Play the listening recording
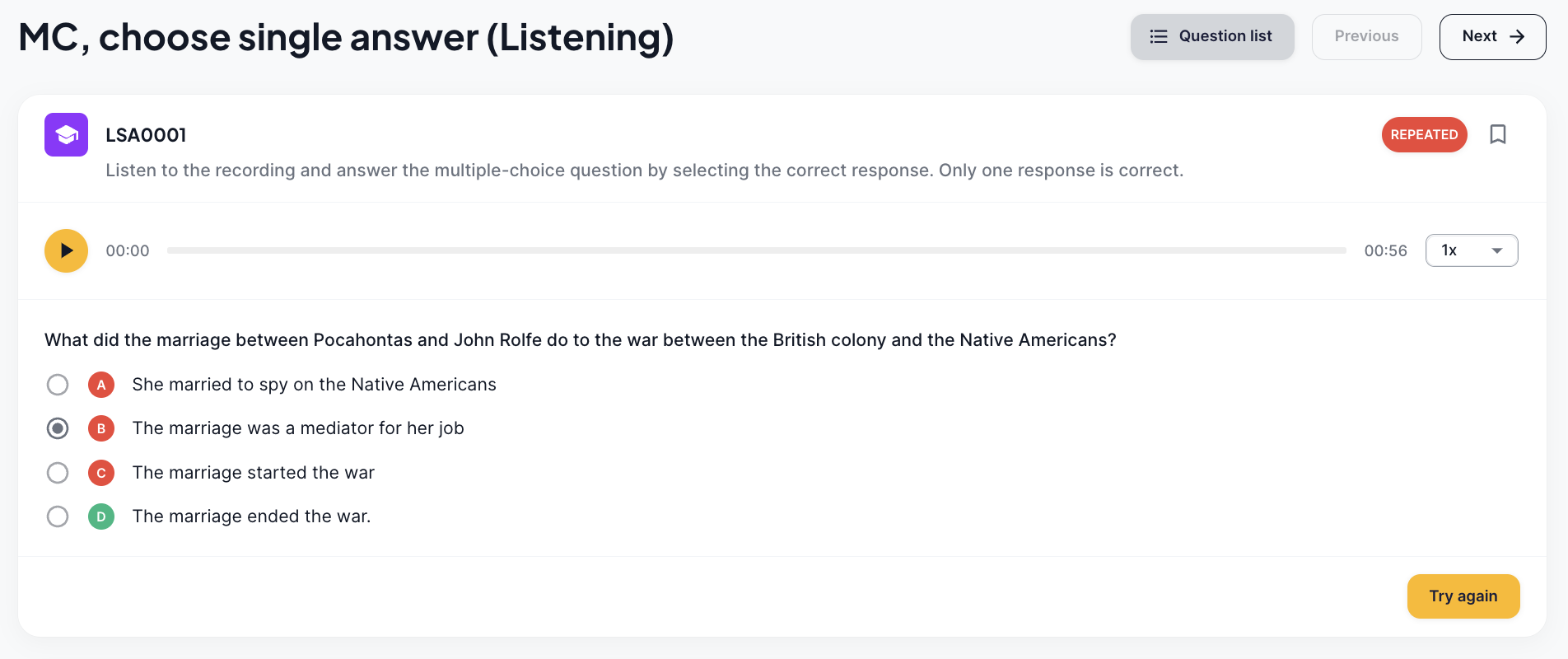Viewport: 1568px width, 659px height. click(66, 250)
